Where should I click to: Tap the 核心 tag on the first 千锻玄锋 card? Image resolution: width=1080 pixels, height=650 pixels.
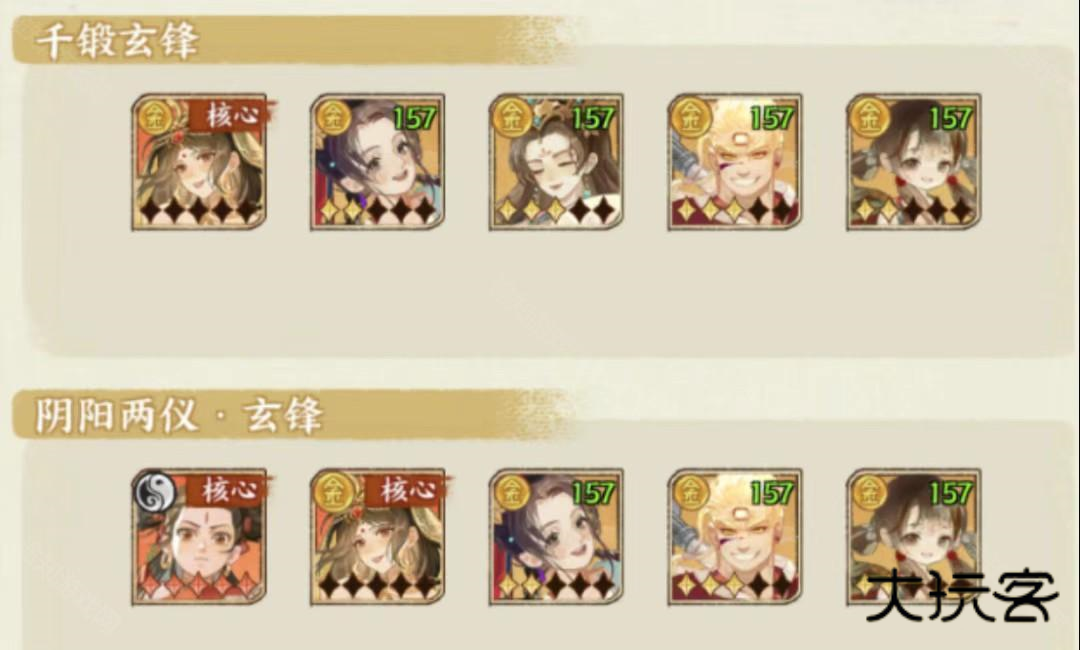pos(231,116)
